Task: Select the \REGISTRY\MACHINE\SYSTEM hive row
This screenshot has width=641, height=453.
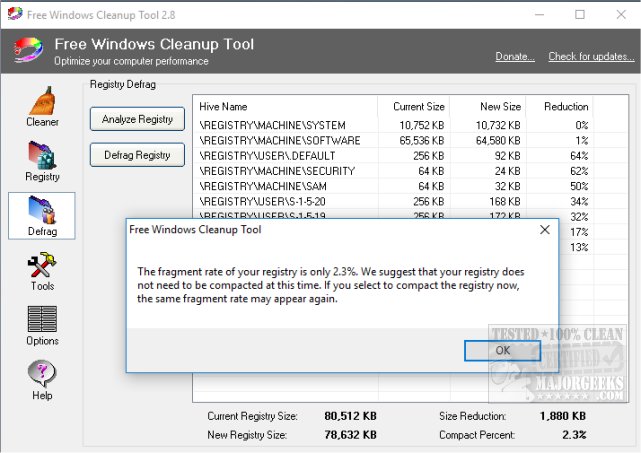Action: click(x=272, y=125)
